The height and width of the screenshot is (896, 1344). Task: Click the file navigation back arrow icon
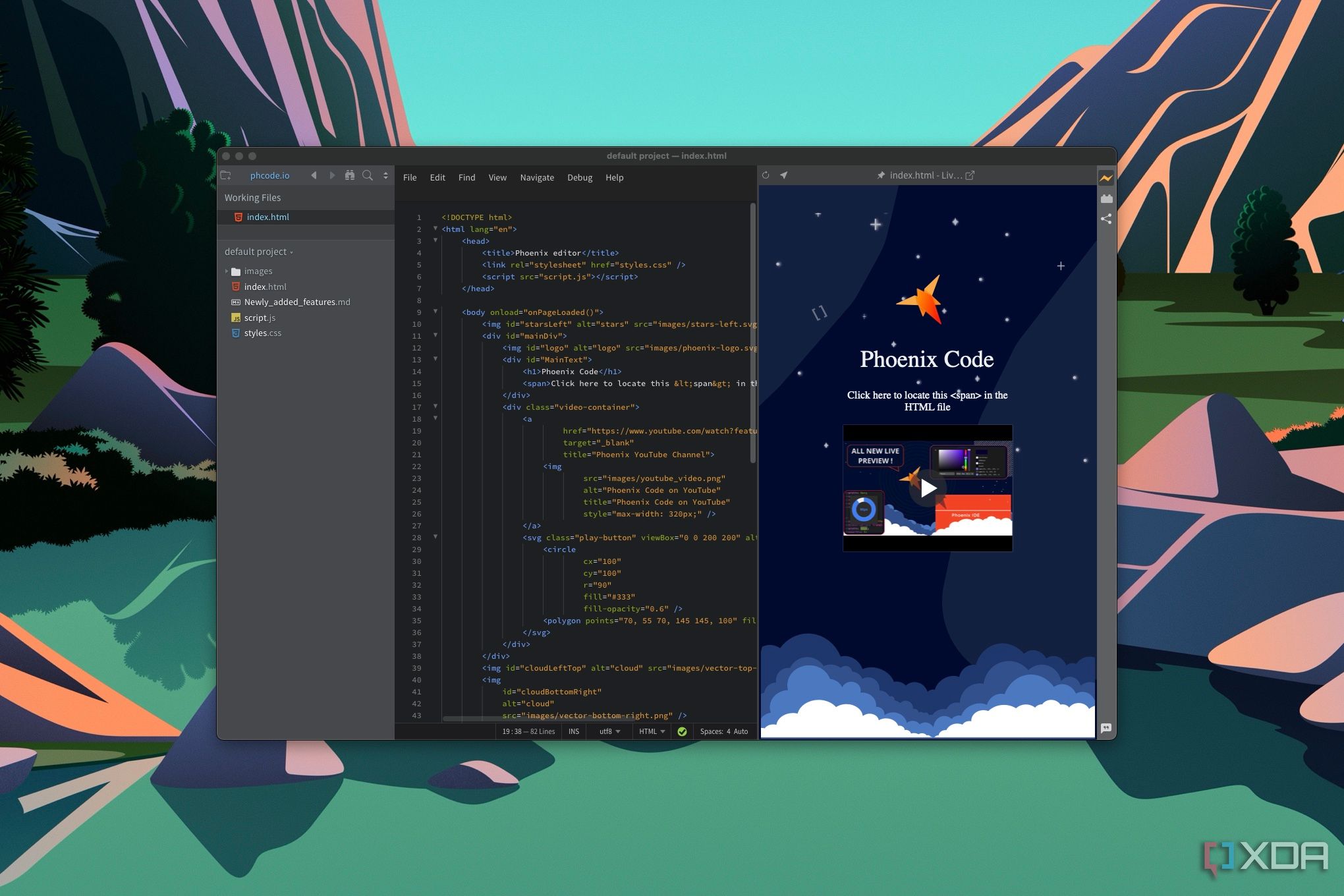315,177
